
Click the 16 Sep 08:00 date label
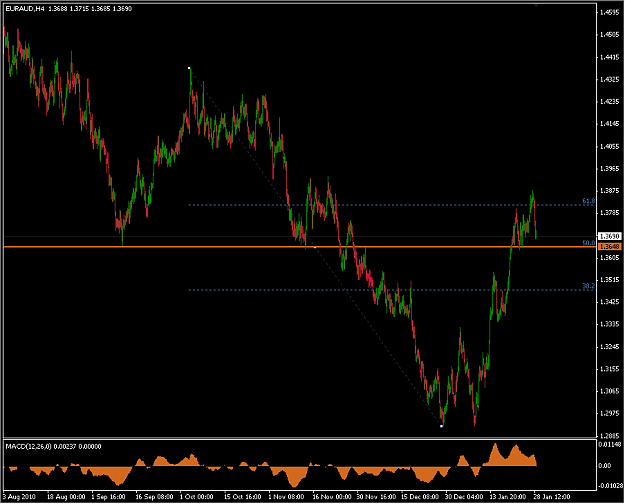pos(154,497)
